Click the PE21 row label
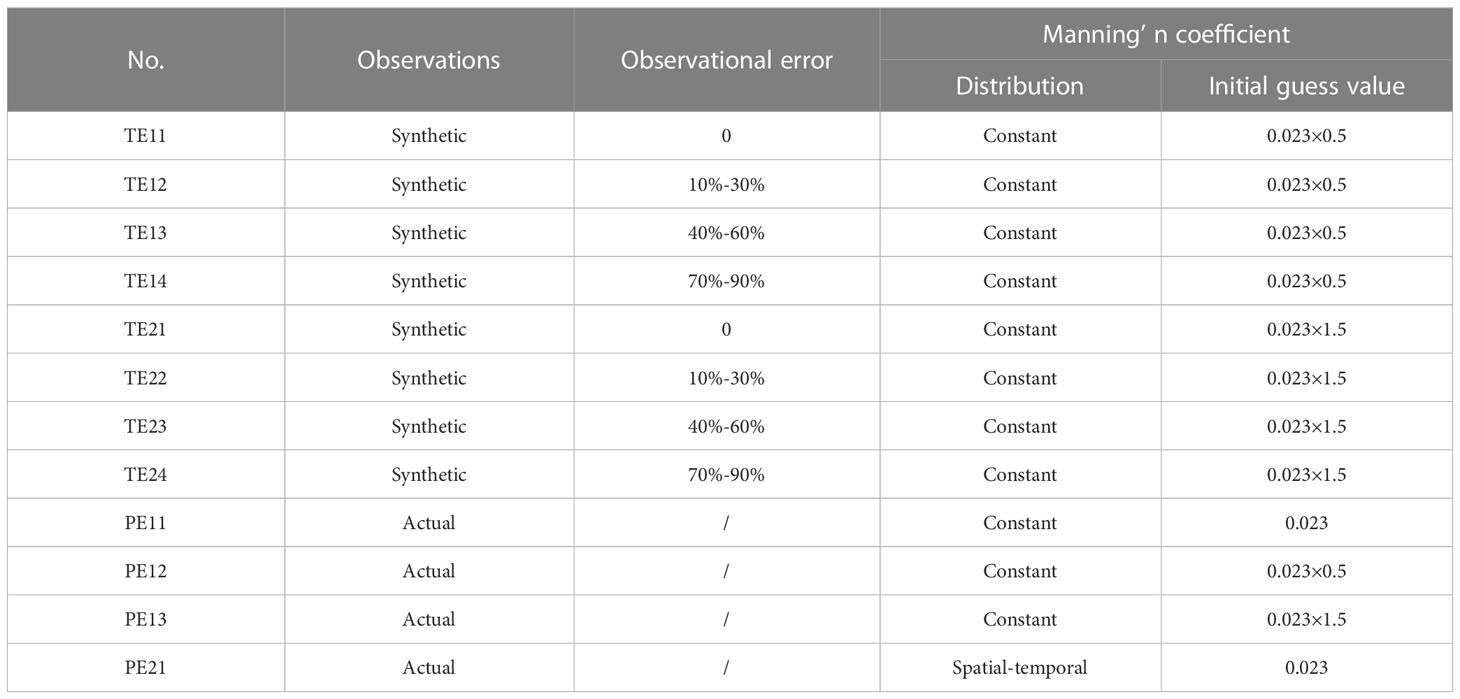 (146, 668)
